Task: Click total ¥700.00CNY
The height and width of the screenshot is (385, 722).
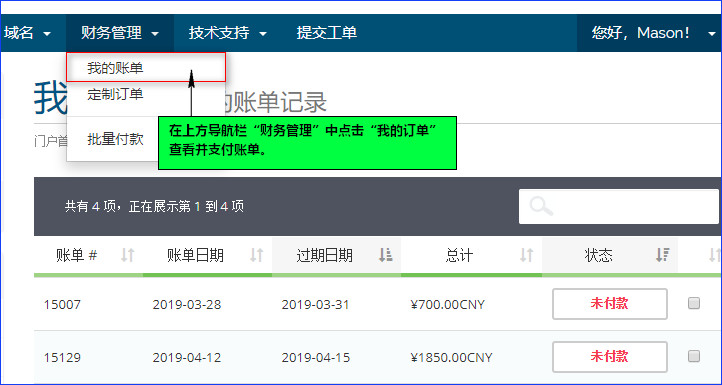Action: [448, 305]
